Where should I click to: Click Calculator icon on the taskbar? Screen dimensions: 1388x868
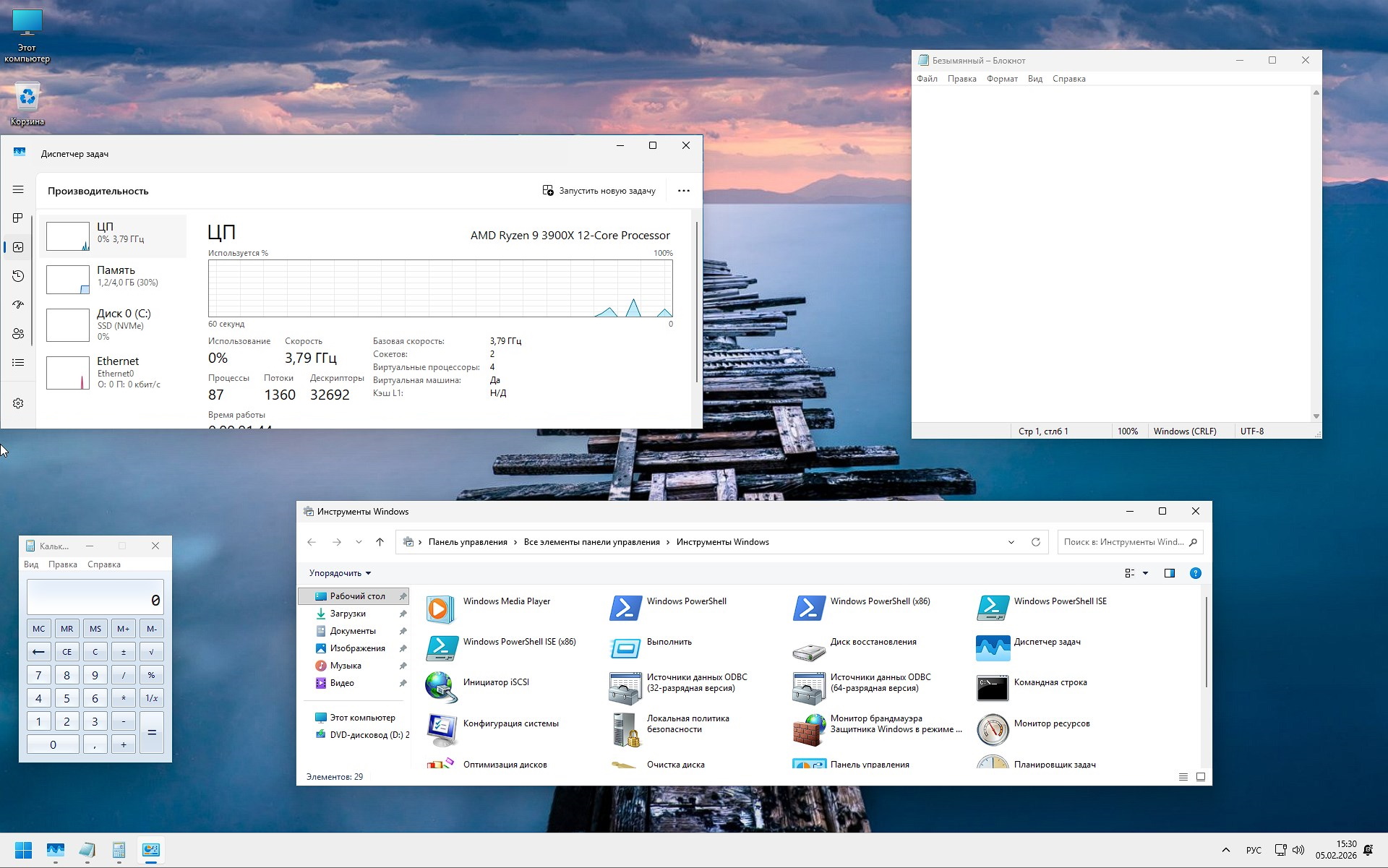pos(119,850)
